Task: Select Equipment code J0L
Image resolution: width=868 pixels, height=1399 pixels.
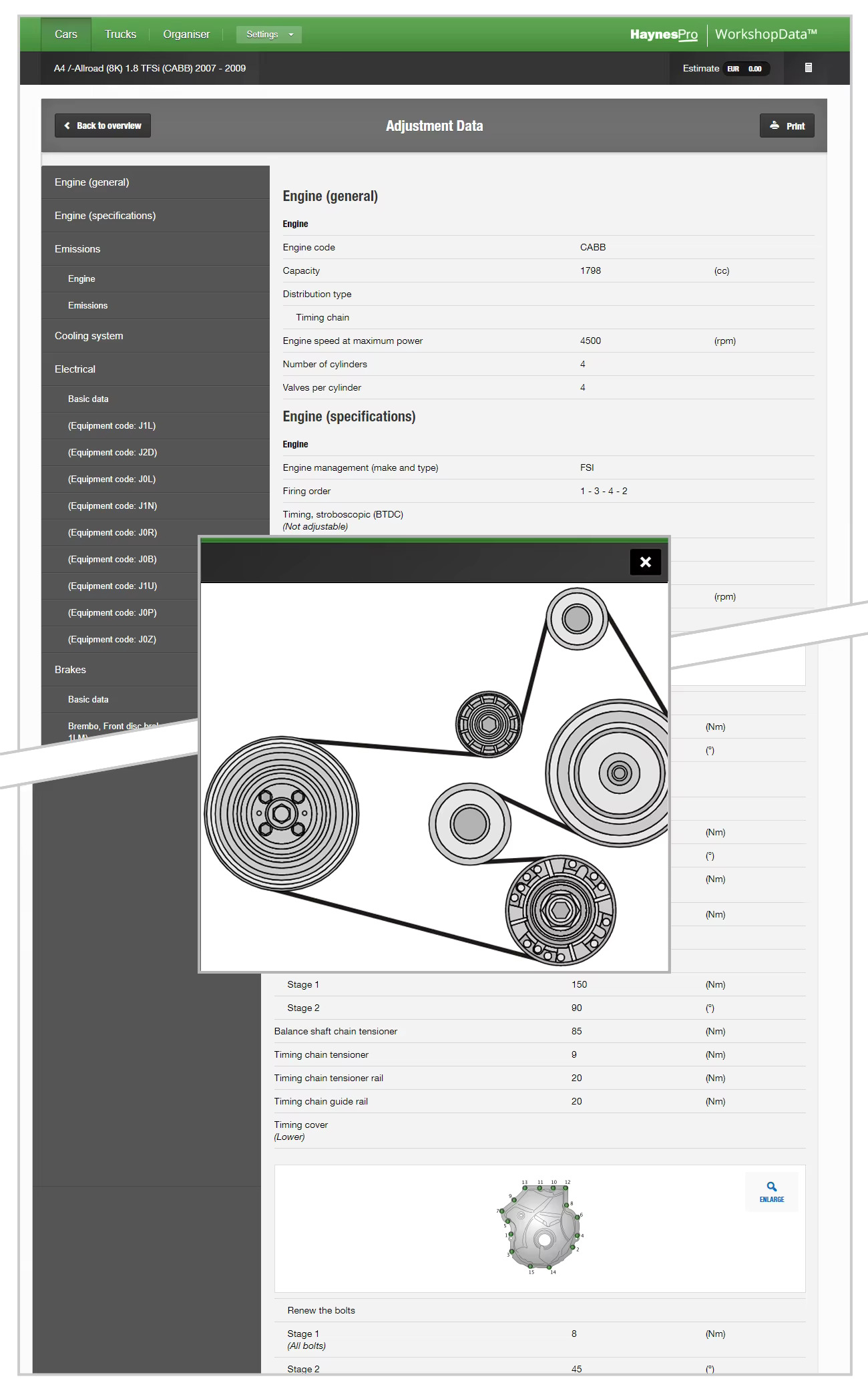Action: (156, 479)
